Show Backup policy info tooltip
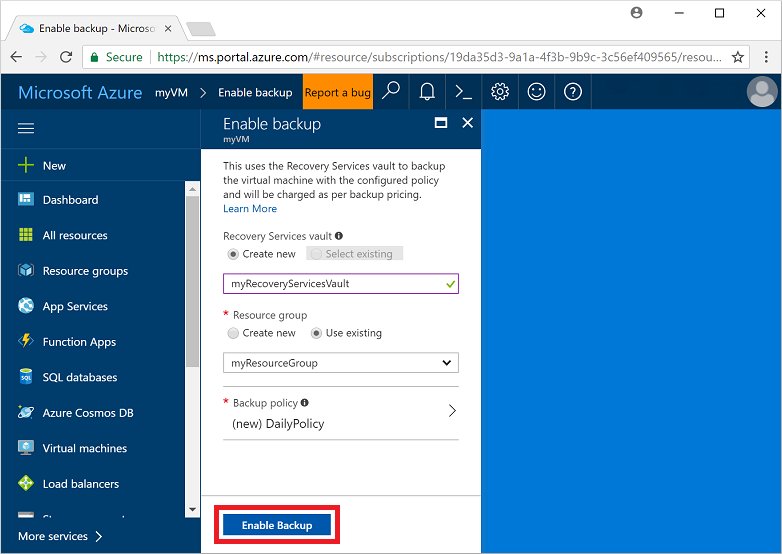The height and width of the screenshot is (554, 782). click(x=305, y=402)
